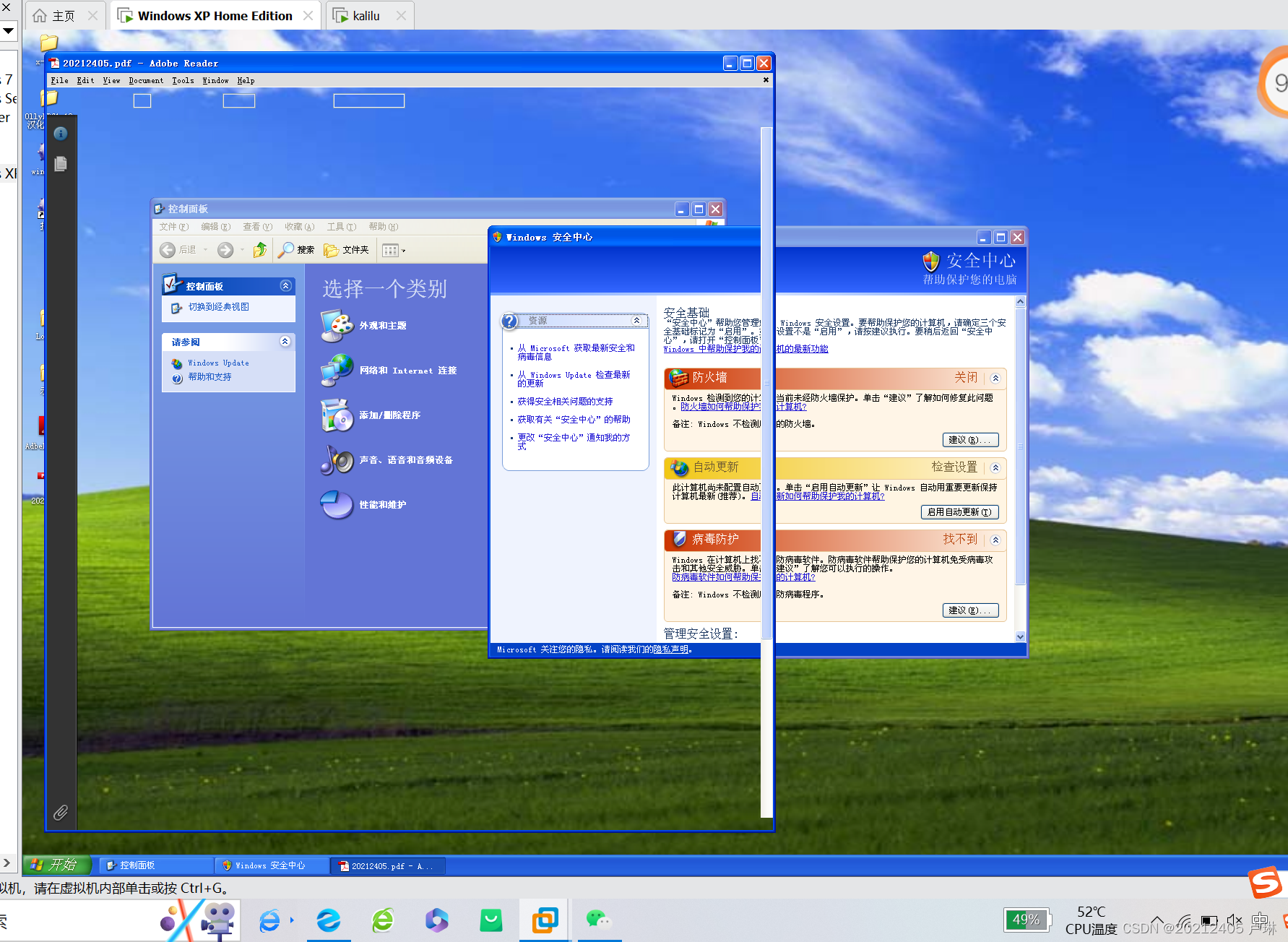Click 获得安全相关问题的支持 link
1288x942 pixels.
[x=565, y=401]
